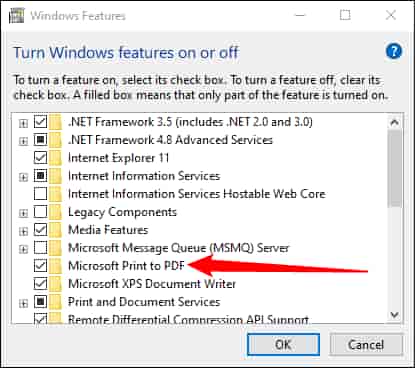
Task: Expand Internet Information Services tree node
Action: (23, 177)
